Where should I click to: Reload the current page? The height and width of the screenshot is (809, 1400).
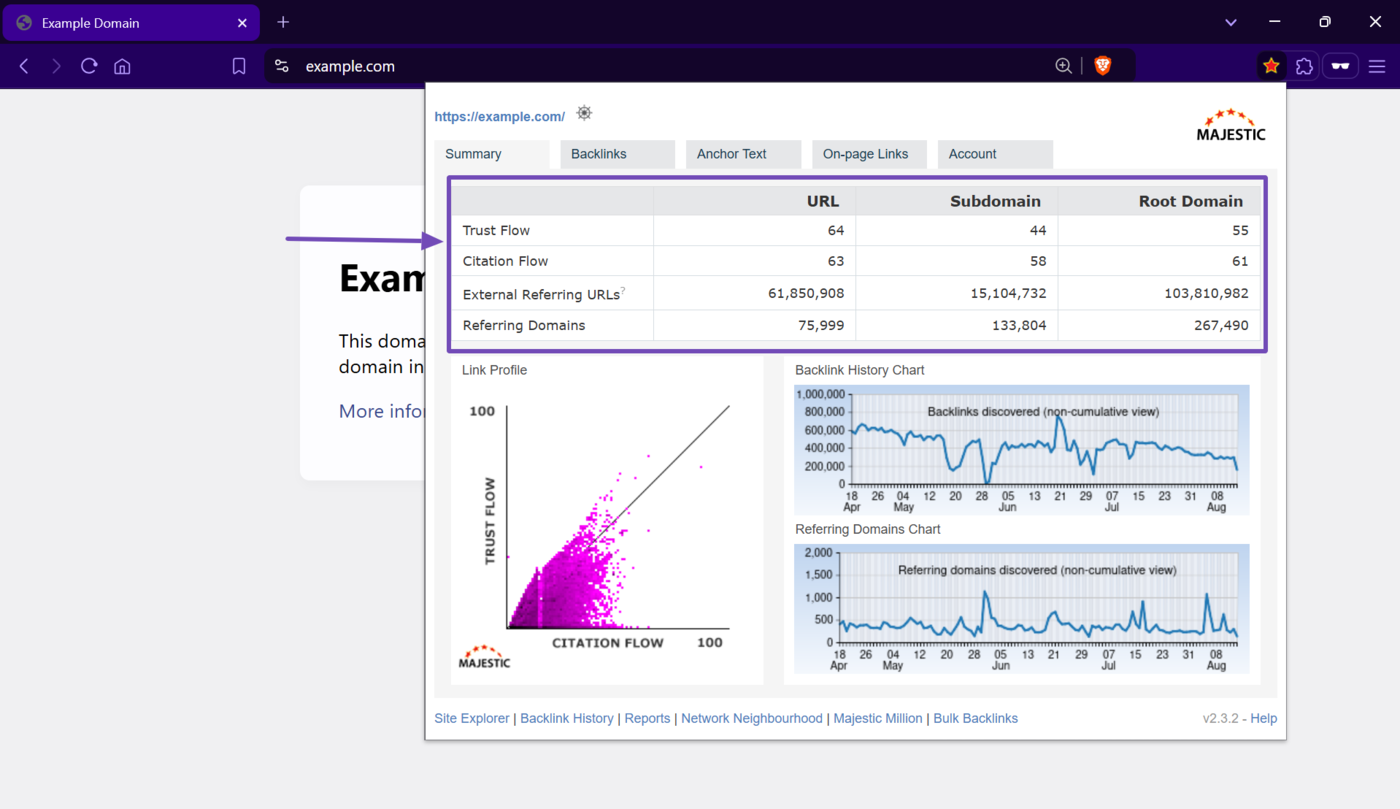coord(89,66)
